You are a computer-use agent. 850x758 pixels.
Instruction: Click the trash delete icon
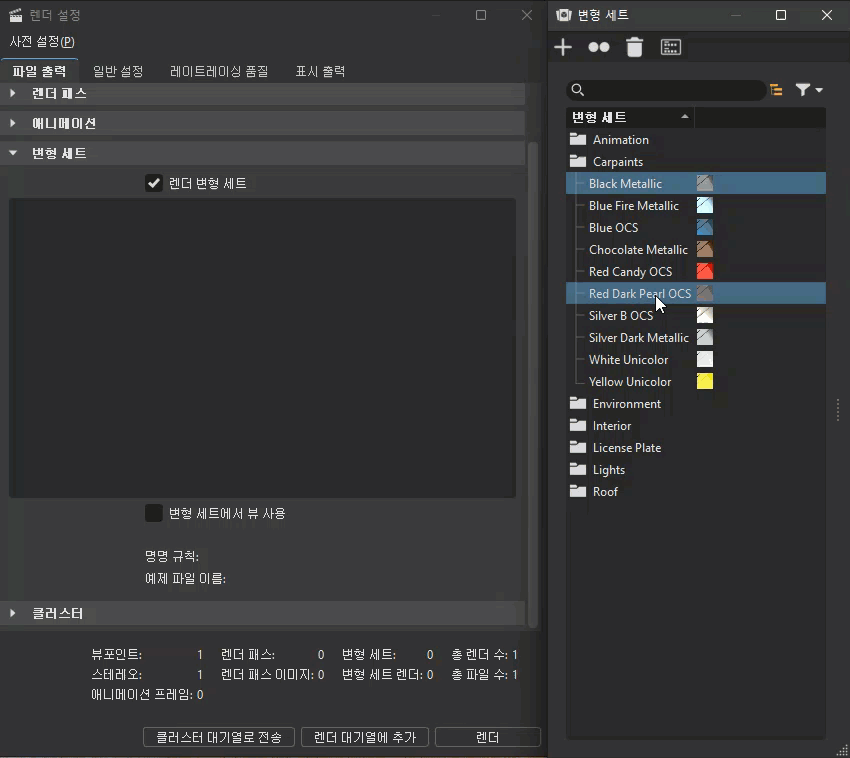(635, 47)
